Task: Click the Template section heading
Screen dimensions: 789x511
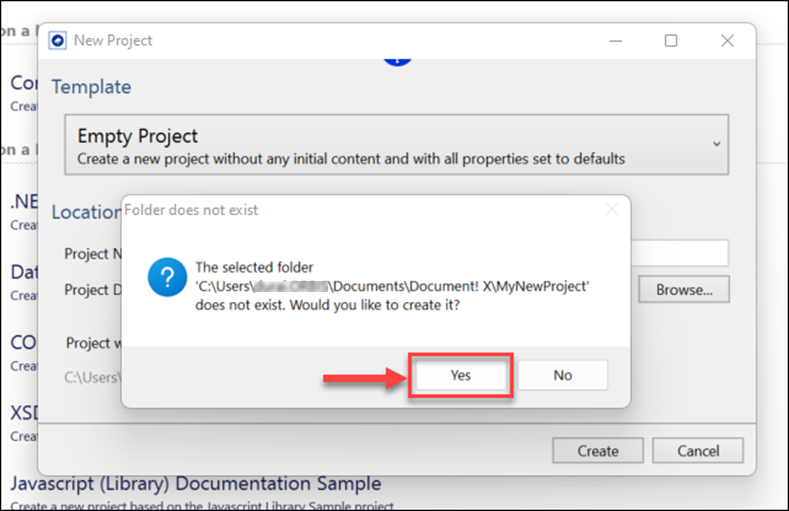Action: (x=91, y=87)
